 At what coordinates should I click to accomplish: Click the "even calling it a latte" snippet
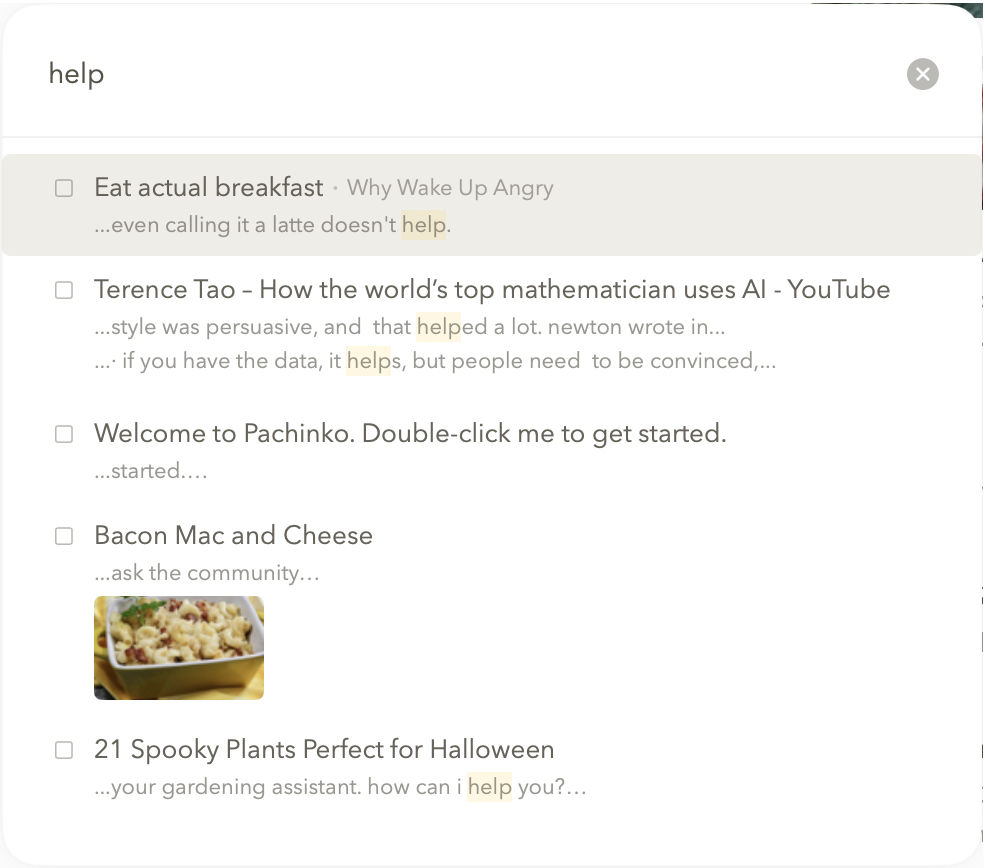point(272,225)
